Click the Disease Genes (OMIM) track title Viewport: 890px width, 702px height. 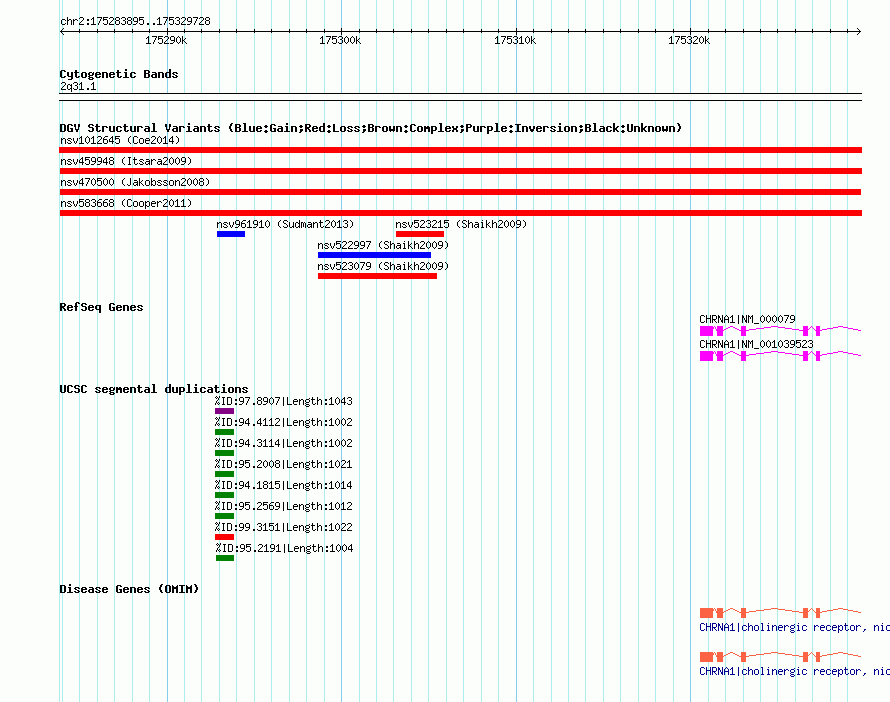(x=129, y=589)
